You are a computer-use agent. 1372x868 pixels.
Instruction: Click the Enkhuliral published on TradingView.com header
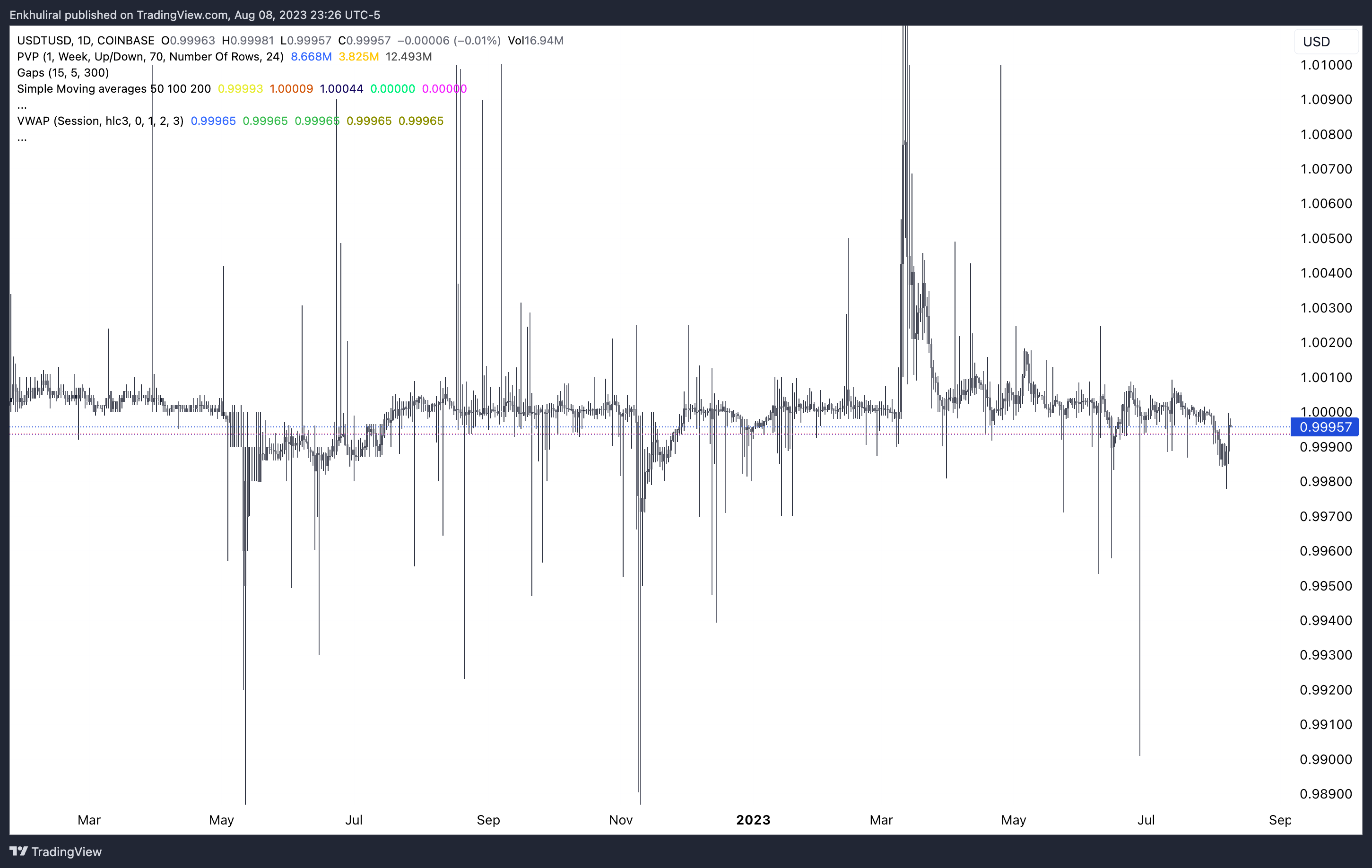pos(194,15)
